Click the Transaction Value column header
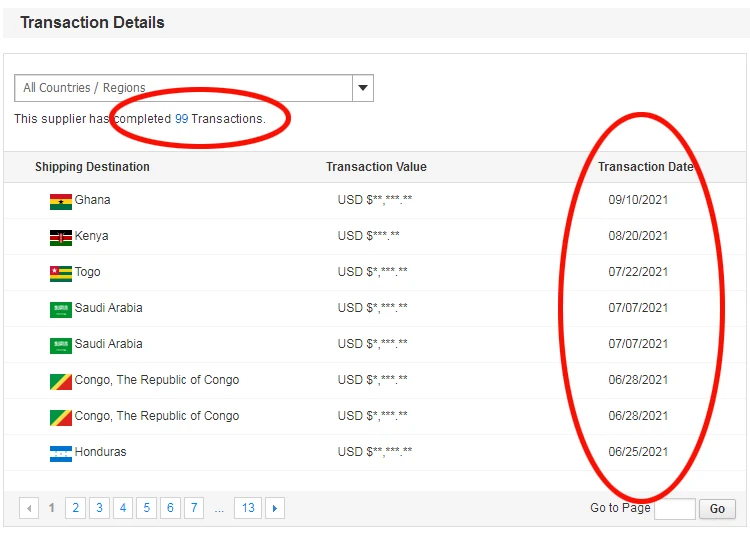The width and height of the screenshot is (750, 540). click(x=376, y=167)
